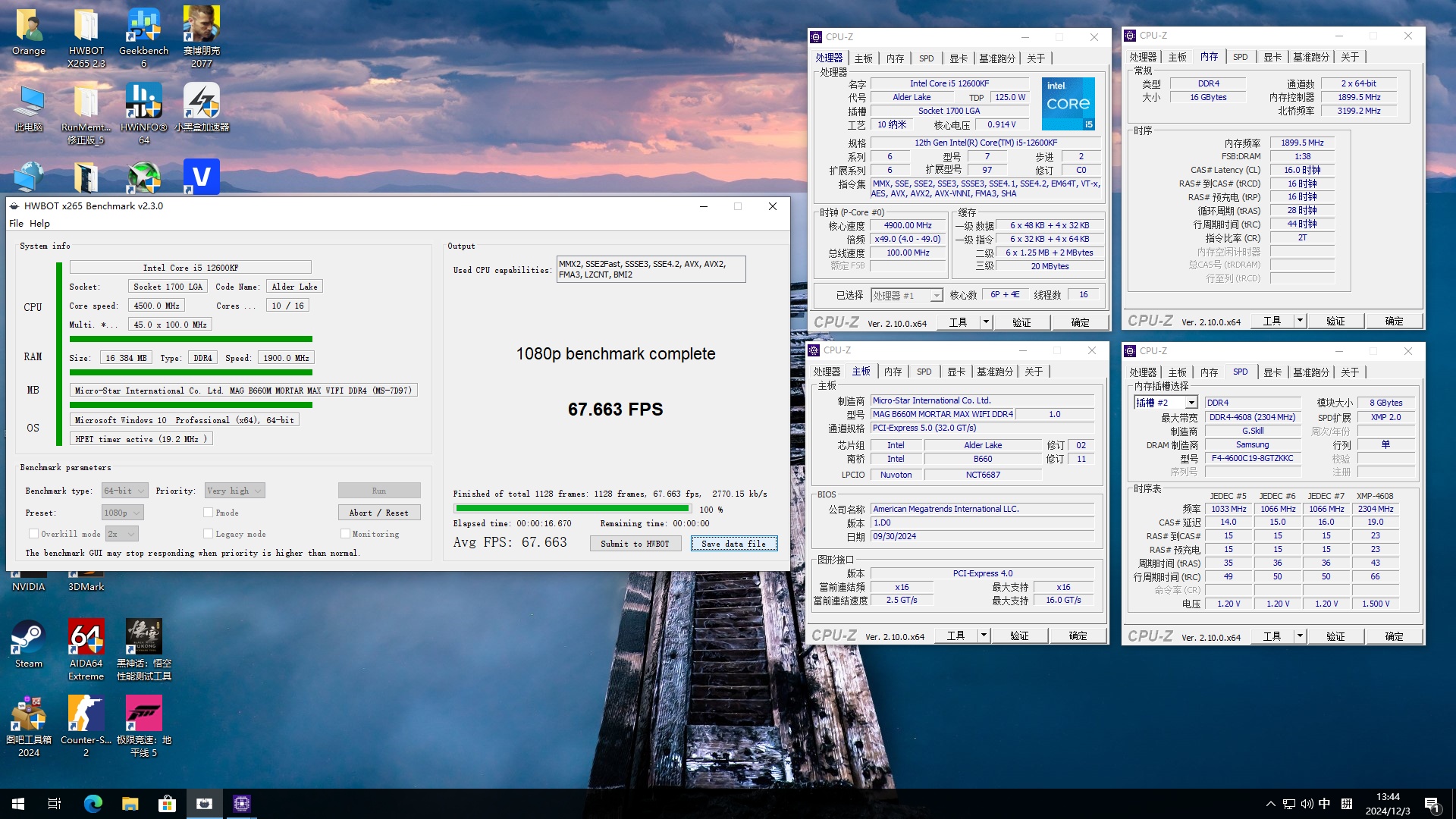Toggle the 中 input method indicator
The image size is (1456, 819).
click(1324, 804)
